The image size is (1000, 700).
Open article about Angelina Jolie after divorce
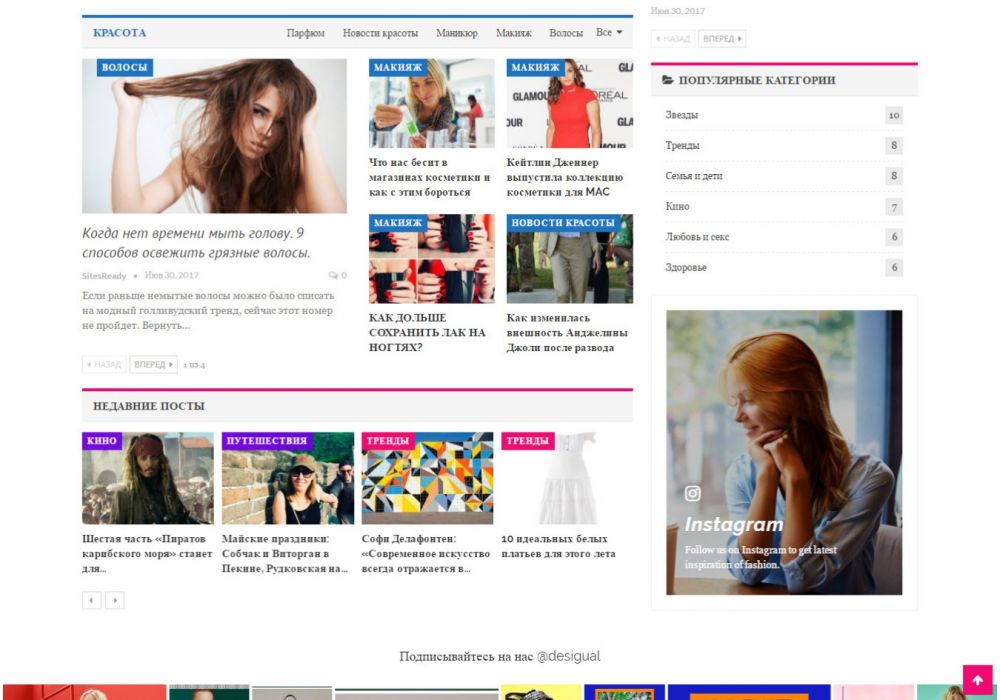[567, 333]
